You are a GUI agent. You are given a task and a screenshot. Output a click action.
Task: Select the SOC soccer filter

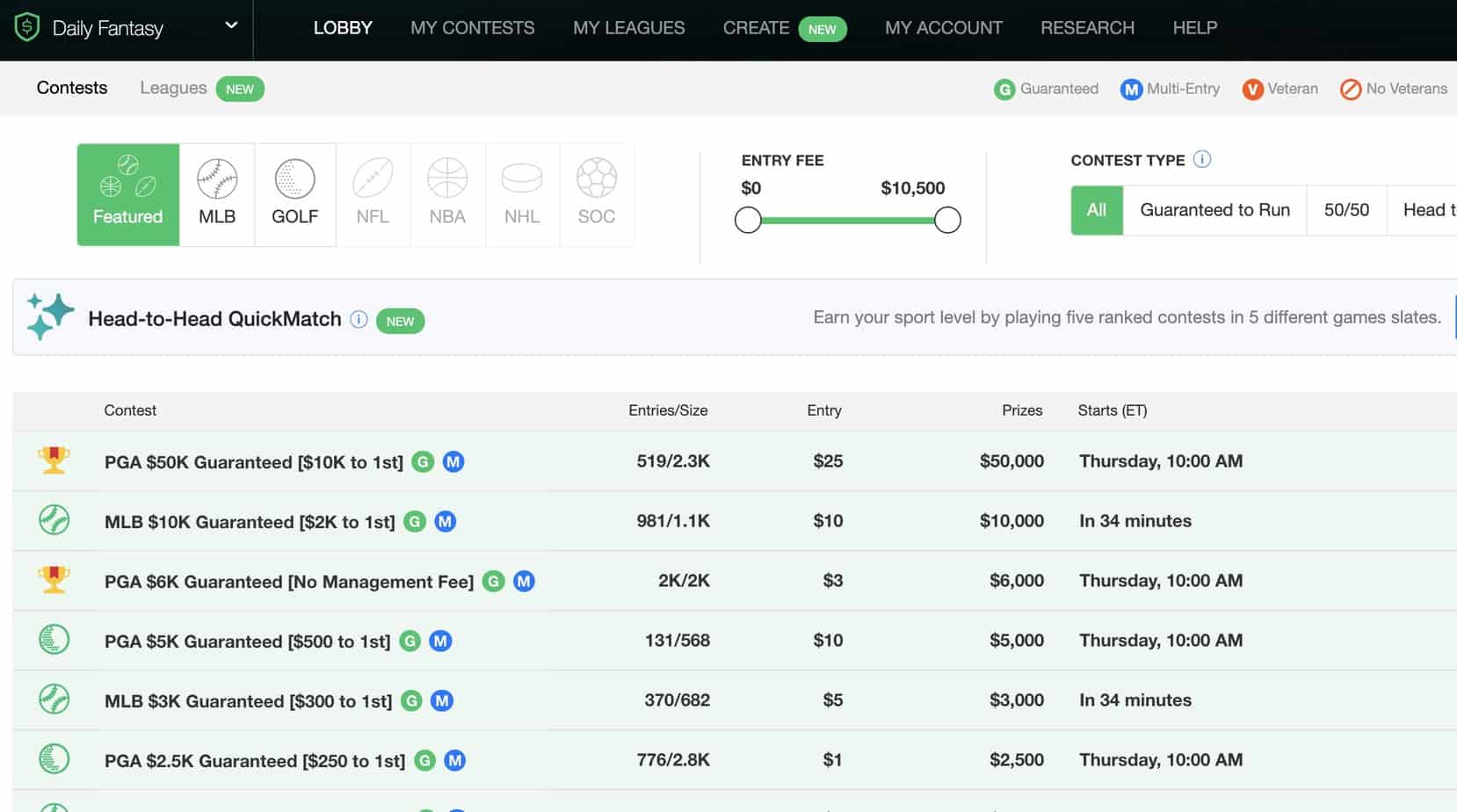[597, 194]
